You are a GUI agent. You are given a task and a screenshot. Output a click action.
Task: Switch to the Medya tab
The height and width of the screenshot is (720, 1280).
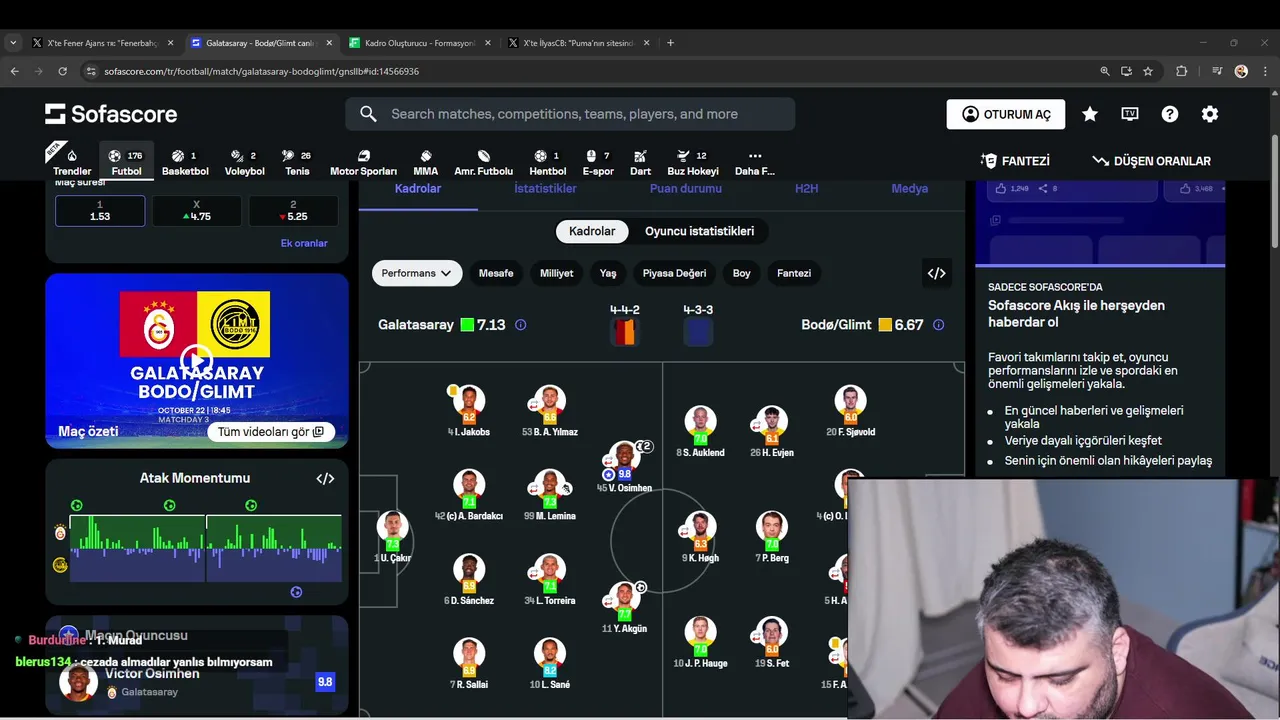tap(909, 189)
